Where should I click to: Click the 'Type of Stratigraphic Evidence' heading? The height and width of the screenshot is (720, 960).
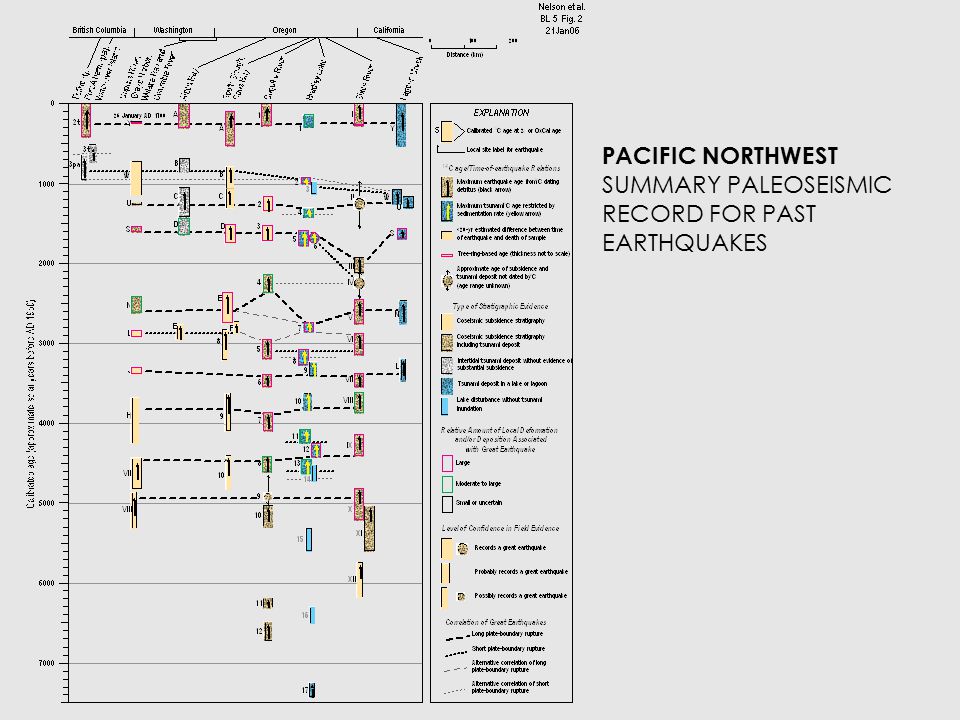500,306
